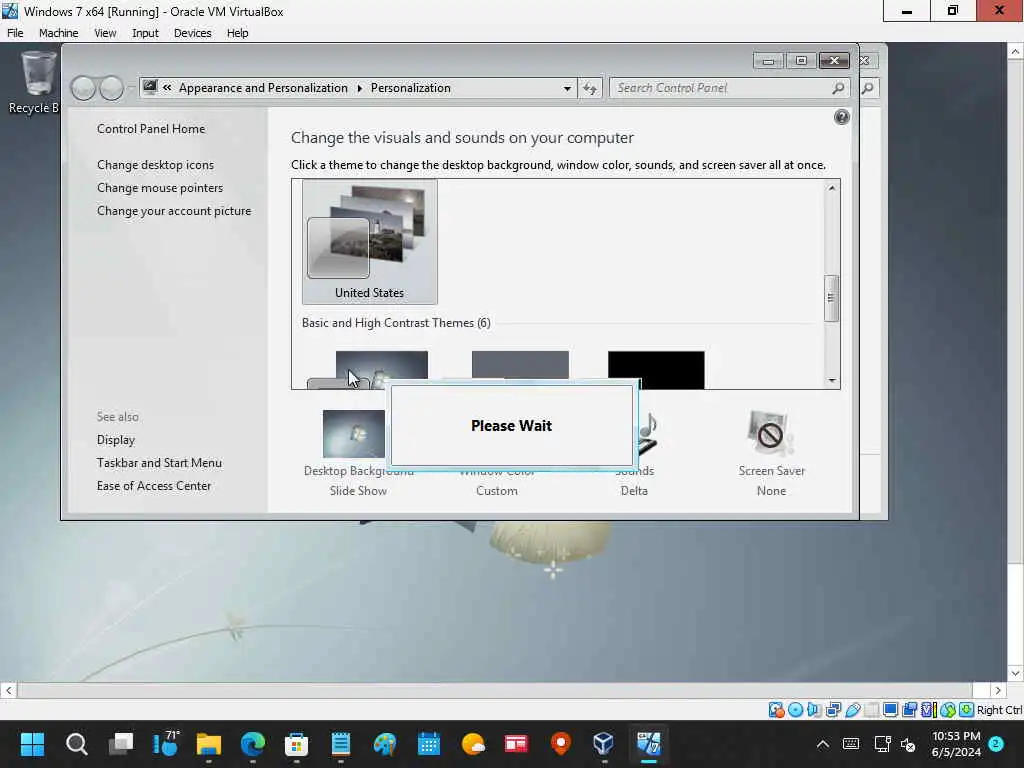Show hidden system tray icons chevron
The image size is (1024, 768).
(823, 744)
